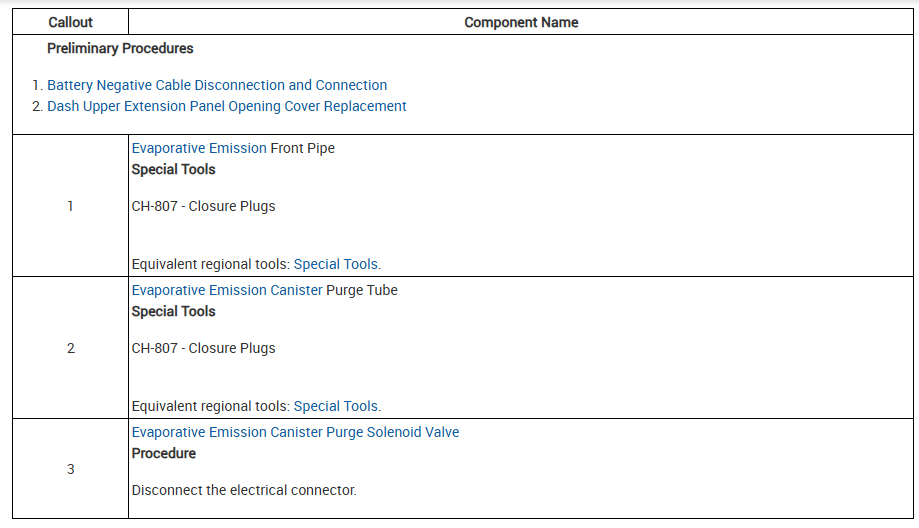The height and width of the screenshot is (528, 919).
Task: Follow the Evaporative Emission Canister link before Purge Tube
Action: (x=227, y=290)
